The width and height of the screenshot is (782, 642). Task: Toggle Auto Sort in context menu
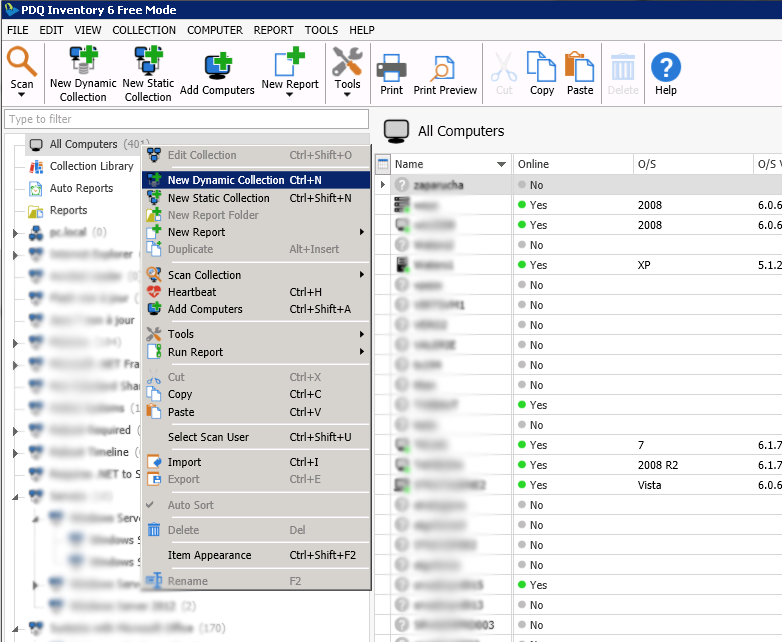pos(190,505)
